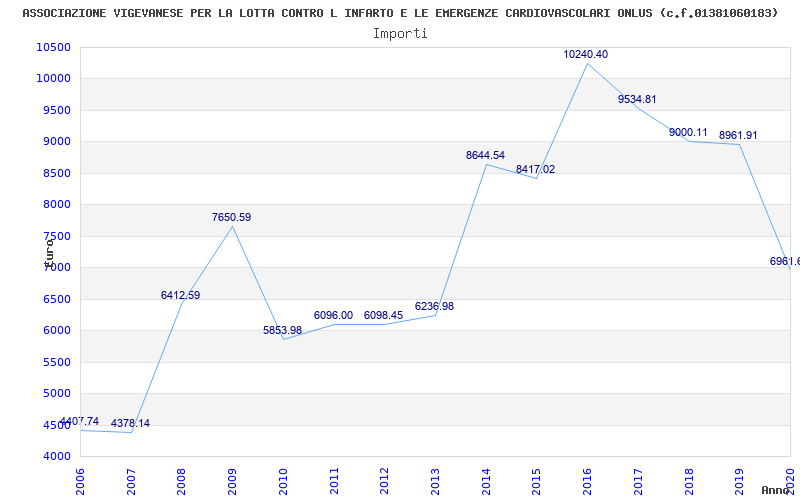
Task: Click the 4407.74 value label
Action: [80, 421]
